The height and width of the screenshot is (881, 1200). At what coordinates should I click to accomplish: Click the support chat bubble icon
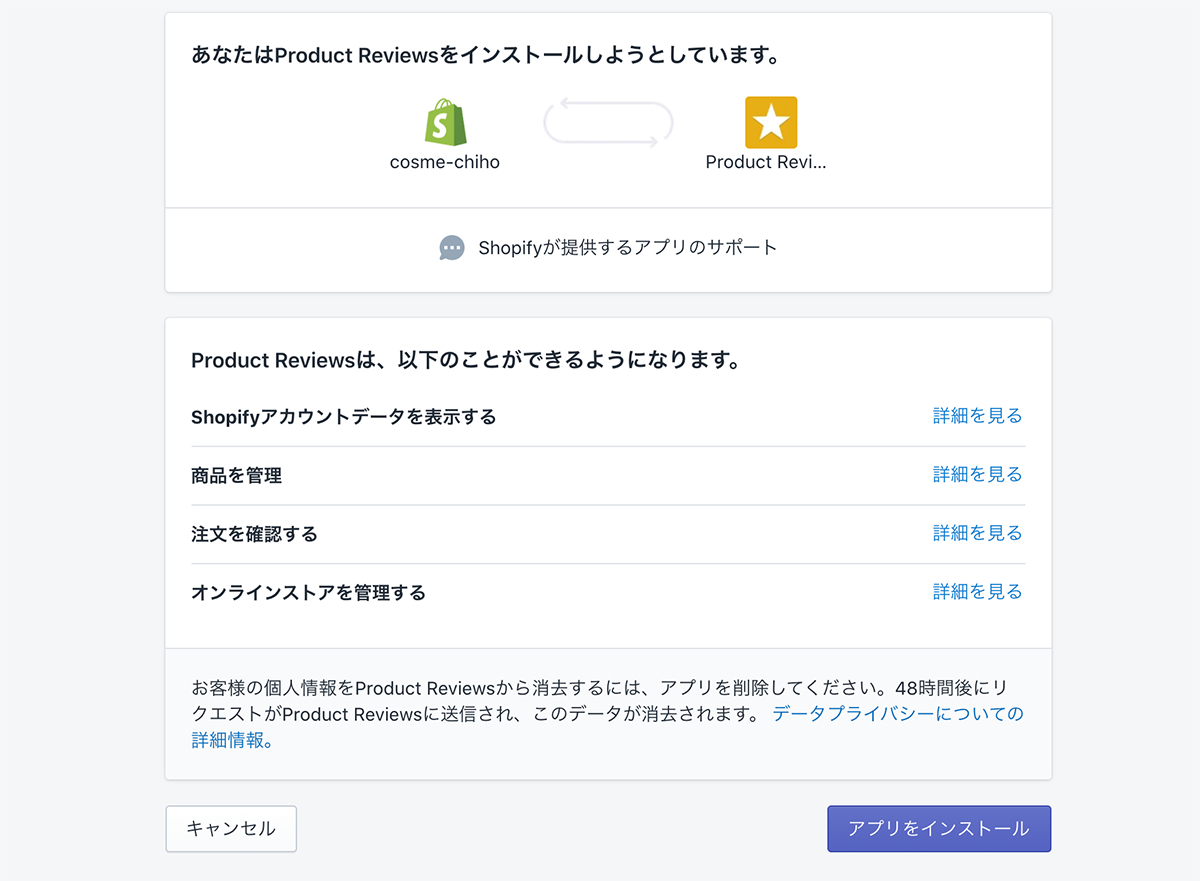[452, 248]
